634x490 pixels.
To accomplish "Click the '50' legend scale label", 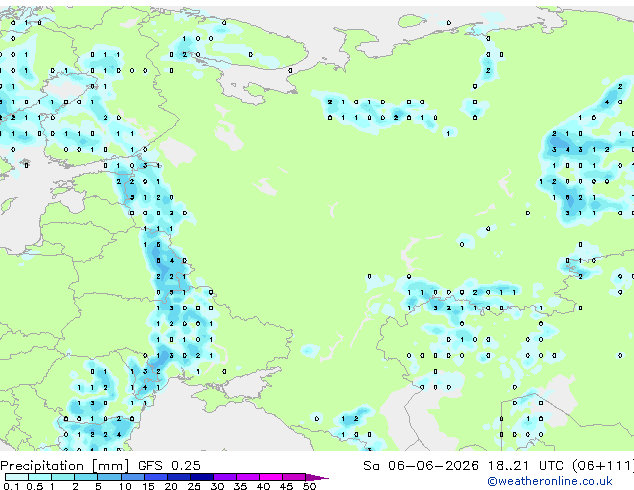I will click(309, 486).
